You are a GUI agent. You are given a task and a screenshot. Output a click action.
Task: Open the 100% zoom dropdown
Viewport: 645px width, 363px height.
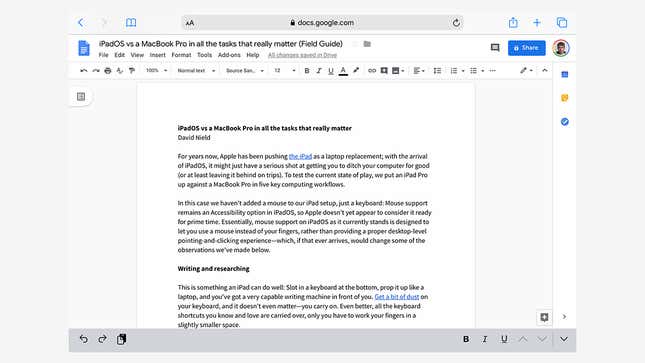click(156, 71)
